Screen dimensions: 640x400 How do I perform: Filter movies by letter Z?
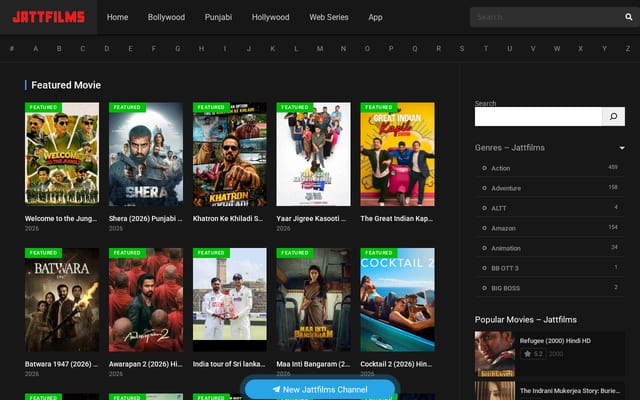(628, 49)
